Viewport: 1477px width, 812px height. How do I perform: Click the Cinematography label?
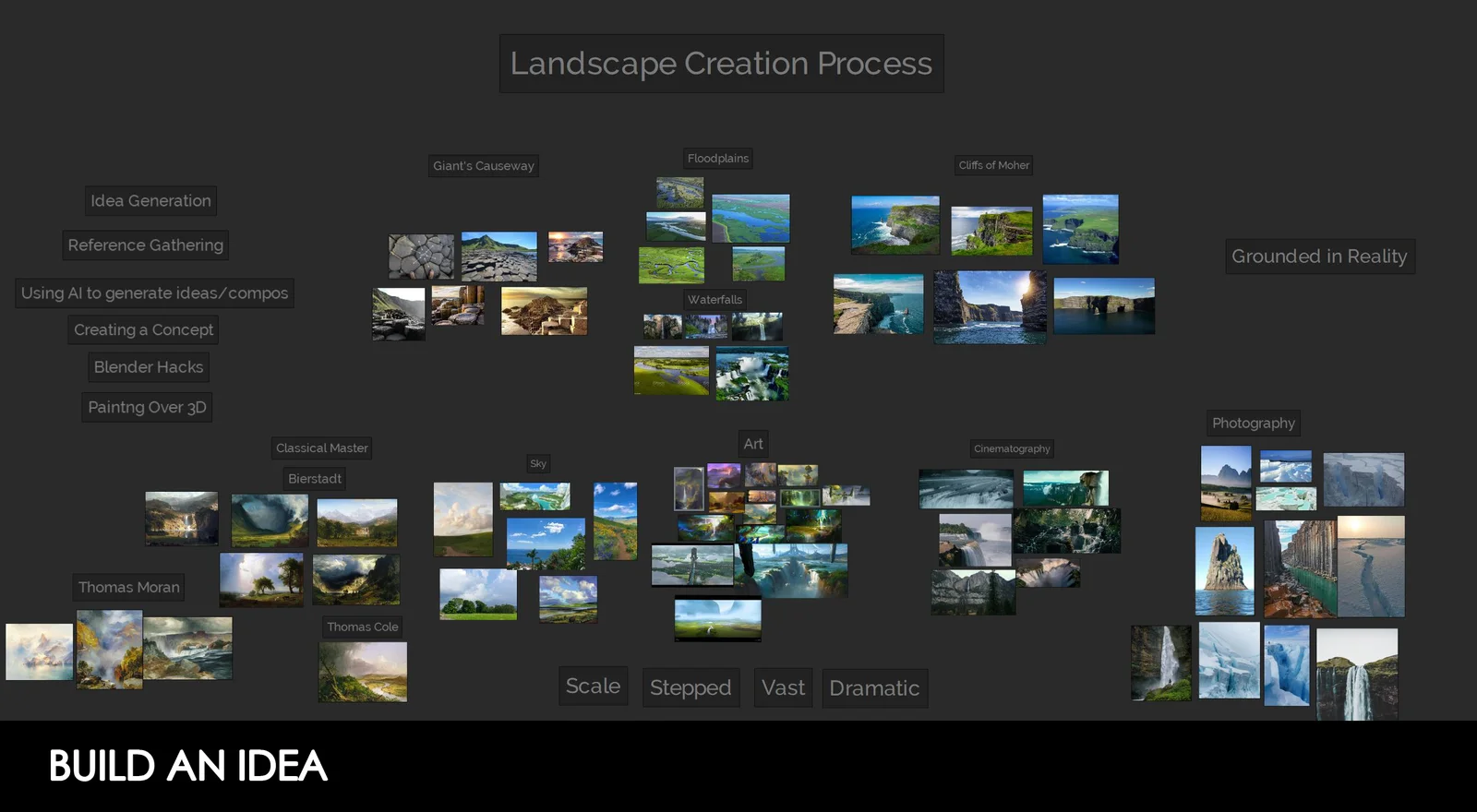(1012, 448)
